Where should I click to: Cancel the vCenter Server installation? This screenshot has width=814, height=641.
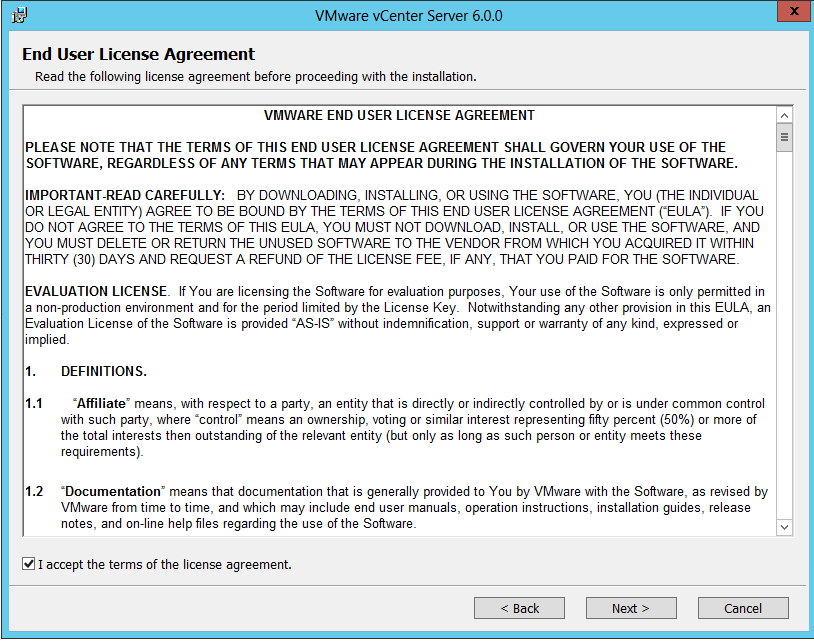743,608
